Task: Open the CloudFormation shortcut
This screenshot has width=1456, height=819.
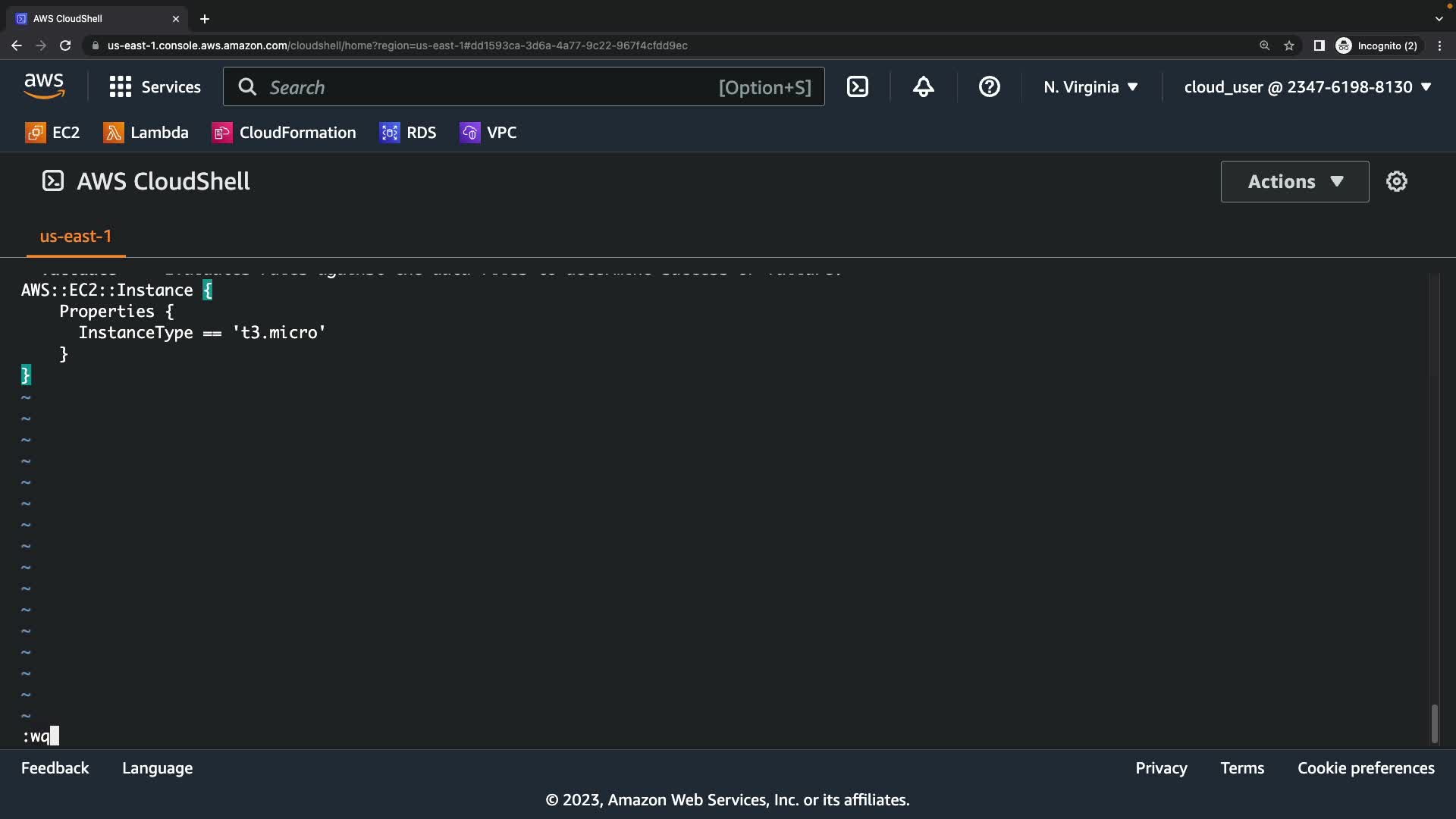Action: click(x=284, y=133)
